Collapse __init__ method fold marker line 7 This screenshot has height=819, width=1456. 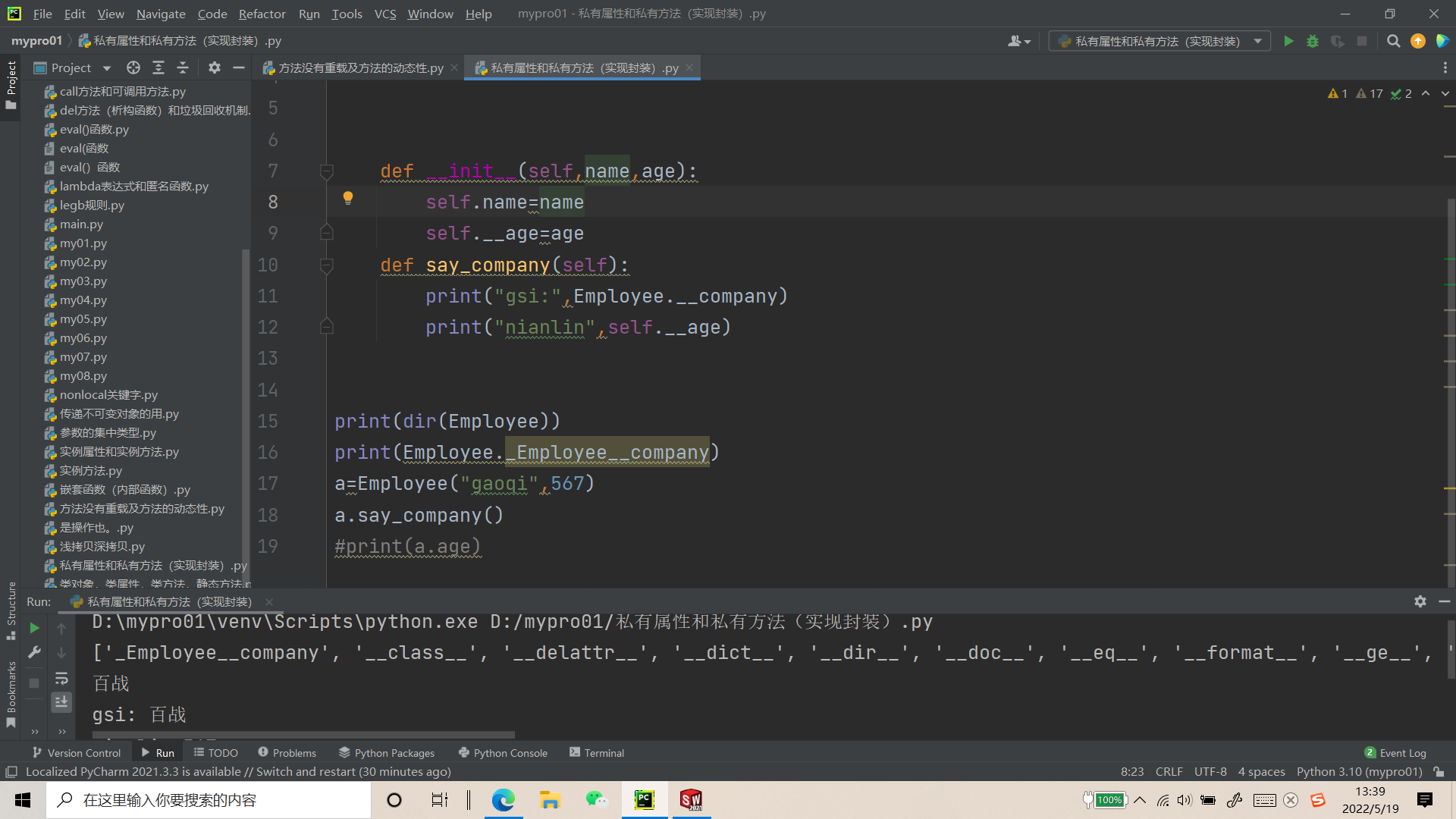pyautogui.click(x=327, y=172)
